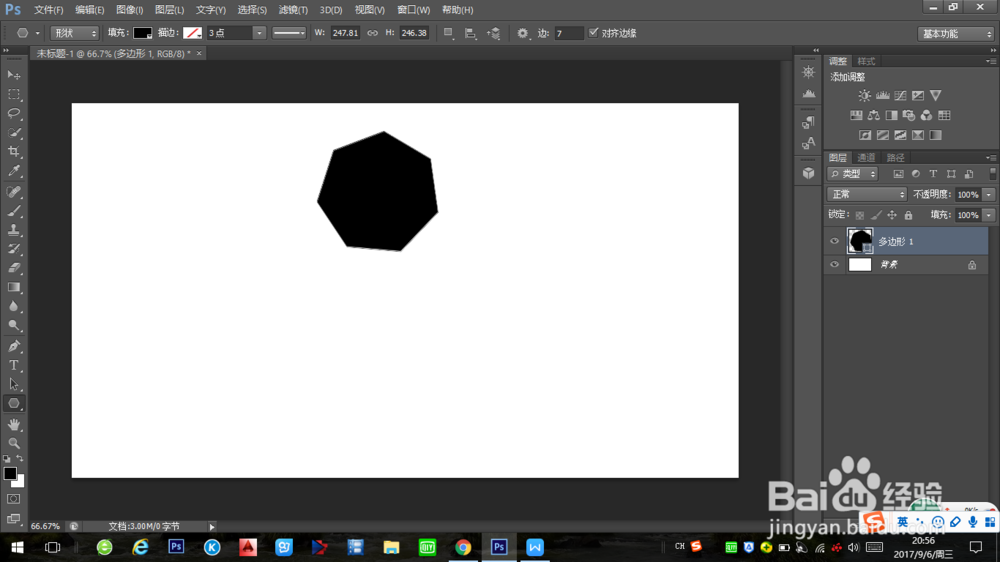Click the foreground color swatch

10,474
